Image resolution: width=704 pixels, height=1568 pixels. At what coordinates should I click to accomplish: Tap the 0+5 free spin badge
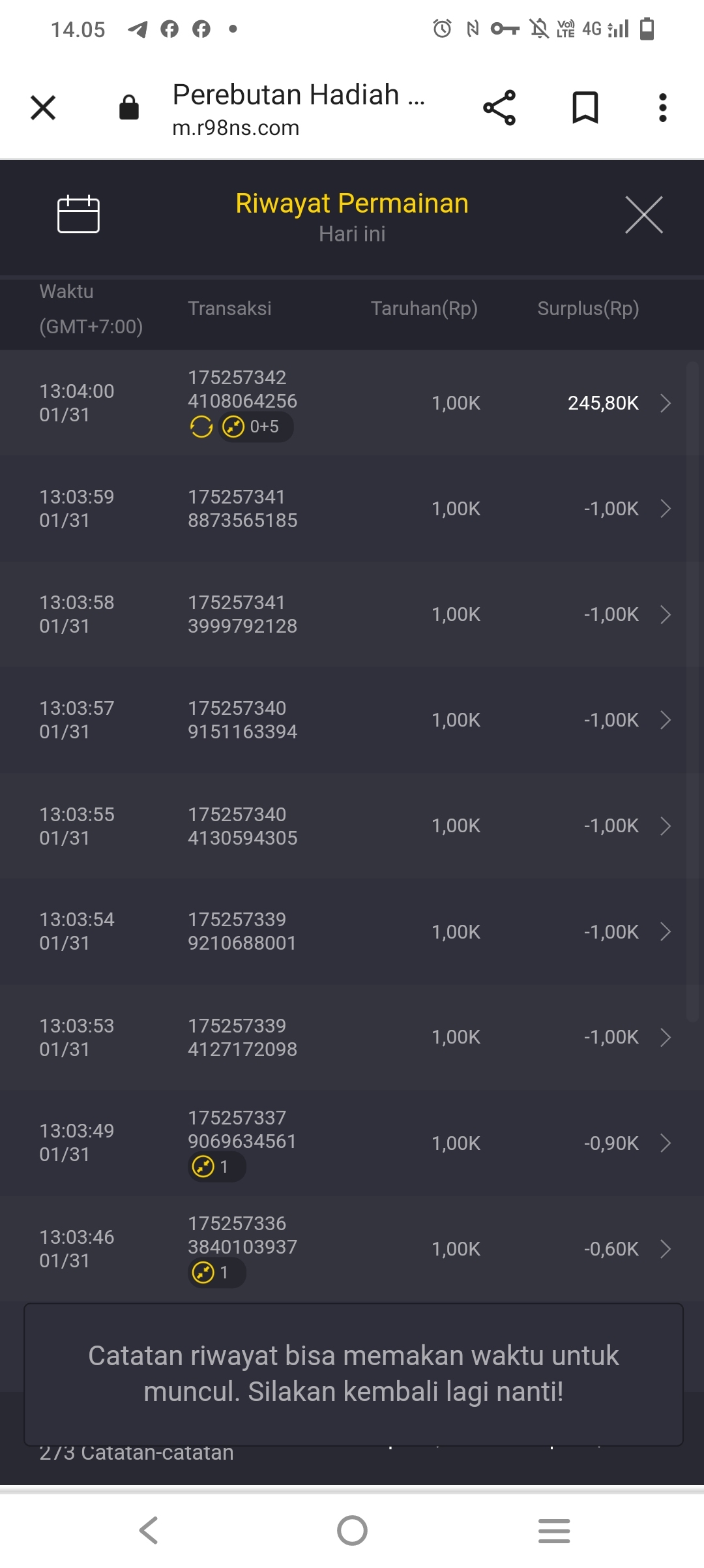(x=256, y=427)
